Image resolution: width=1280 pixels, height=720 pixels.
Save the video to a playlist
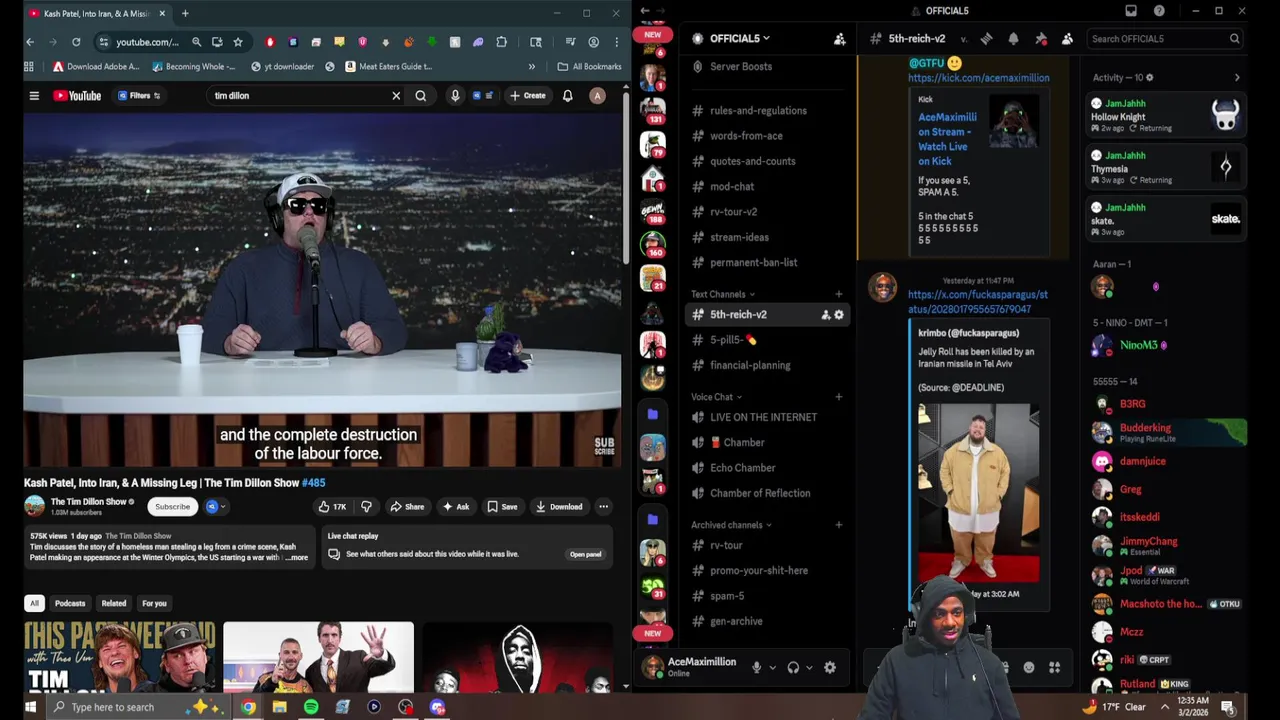click(x=502, y=507)
